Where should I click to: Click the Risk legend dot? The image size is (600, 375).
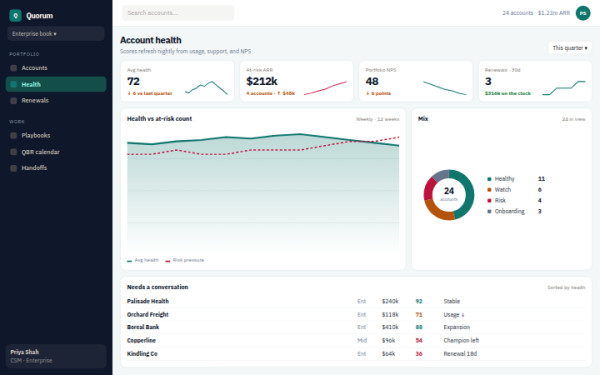[489, 201]
